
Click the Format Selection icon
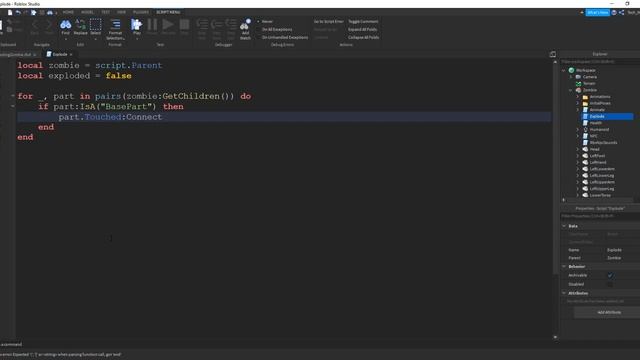point(116,24)
